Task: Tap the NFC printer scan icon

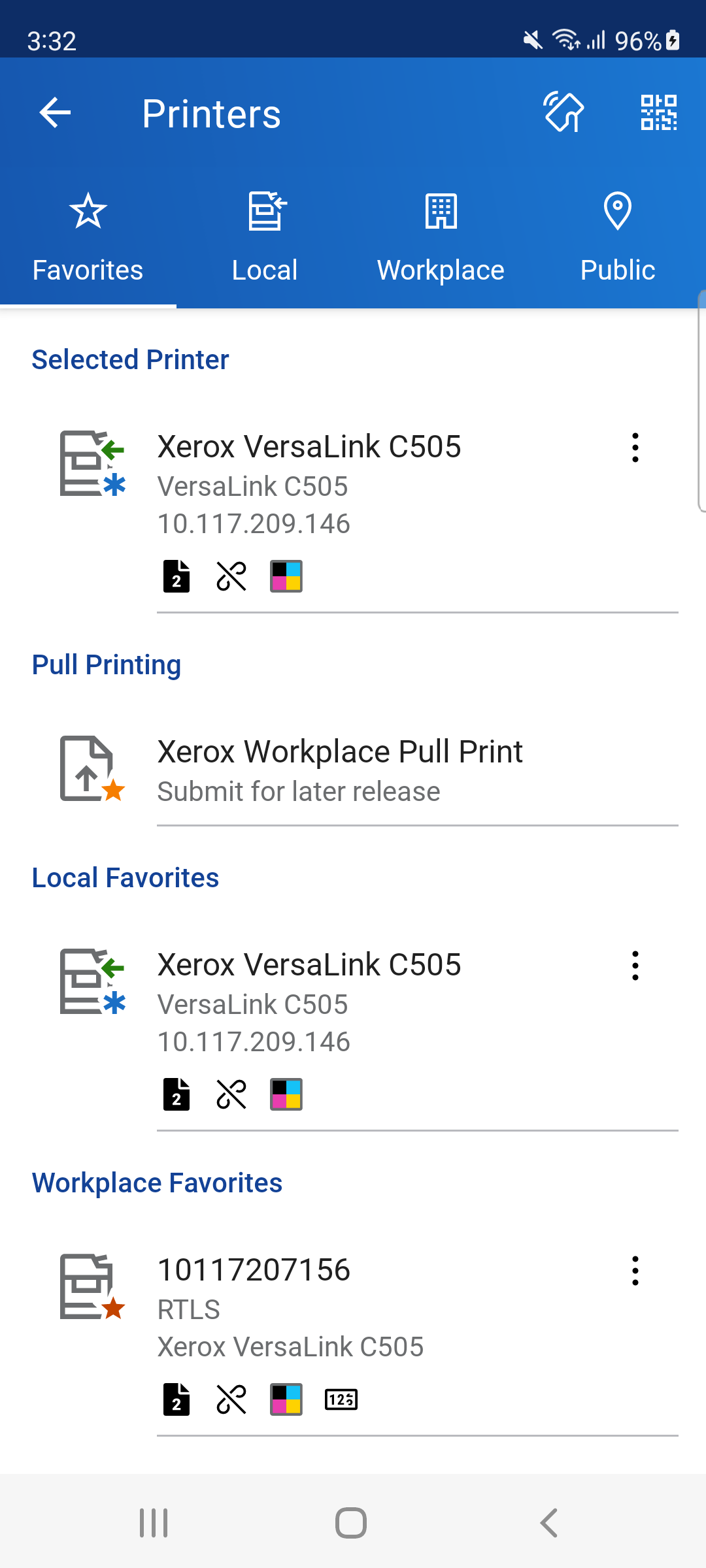Action: coord(563,112)
